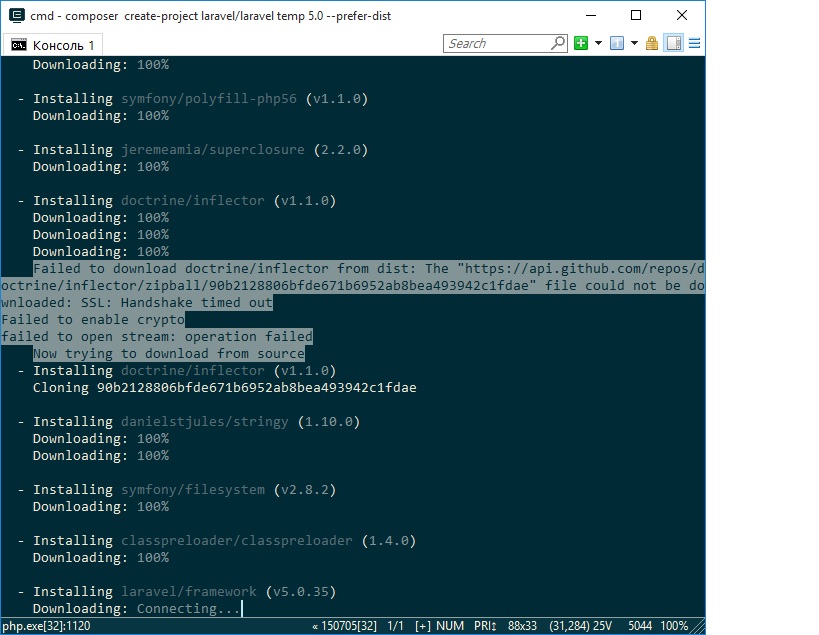Click the 100% zoom status entry
This screenshot has width=819, height=635.
[x=674, y=626]
